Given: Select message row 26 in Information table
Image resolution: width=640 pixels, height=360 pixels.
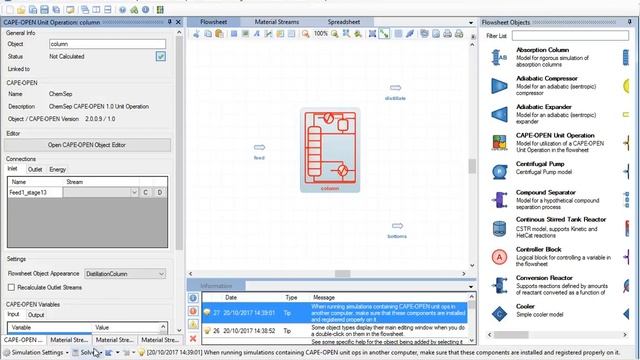Looking at the screenshot, I should [335, 331].
